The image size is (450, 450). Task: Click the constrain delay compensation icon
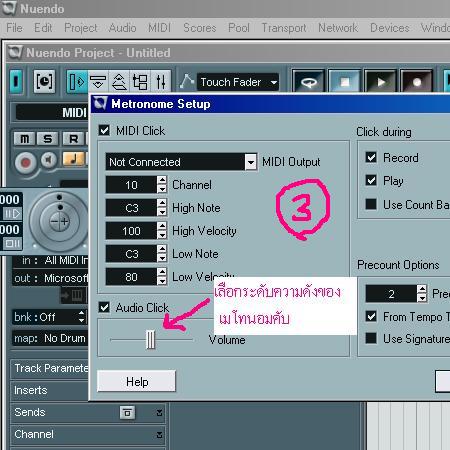44,81
